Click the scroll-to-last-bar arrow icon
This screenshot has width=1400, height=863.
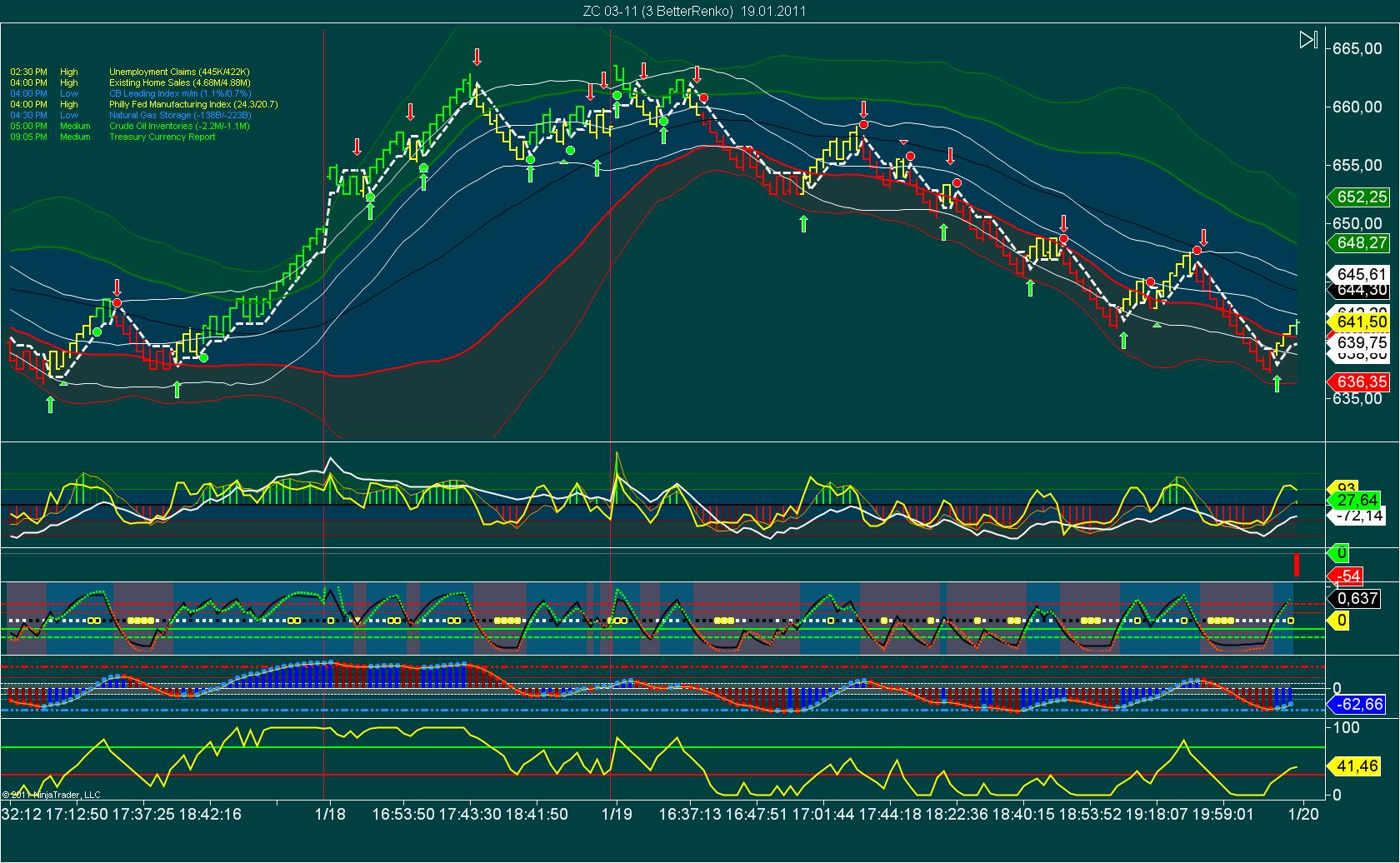click(1308, 40)
